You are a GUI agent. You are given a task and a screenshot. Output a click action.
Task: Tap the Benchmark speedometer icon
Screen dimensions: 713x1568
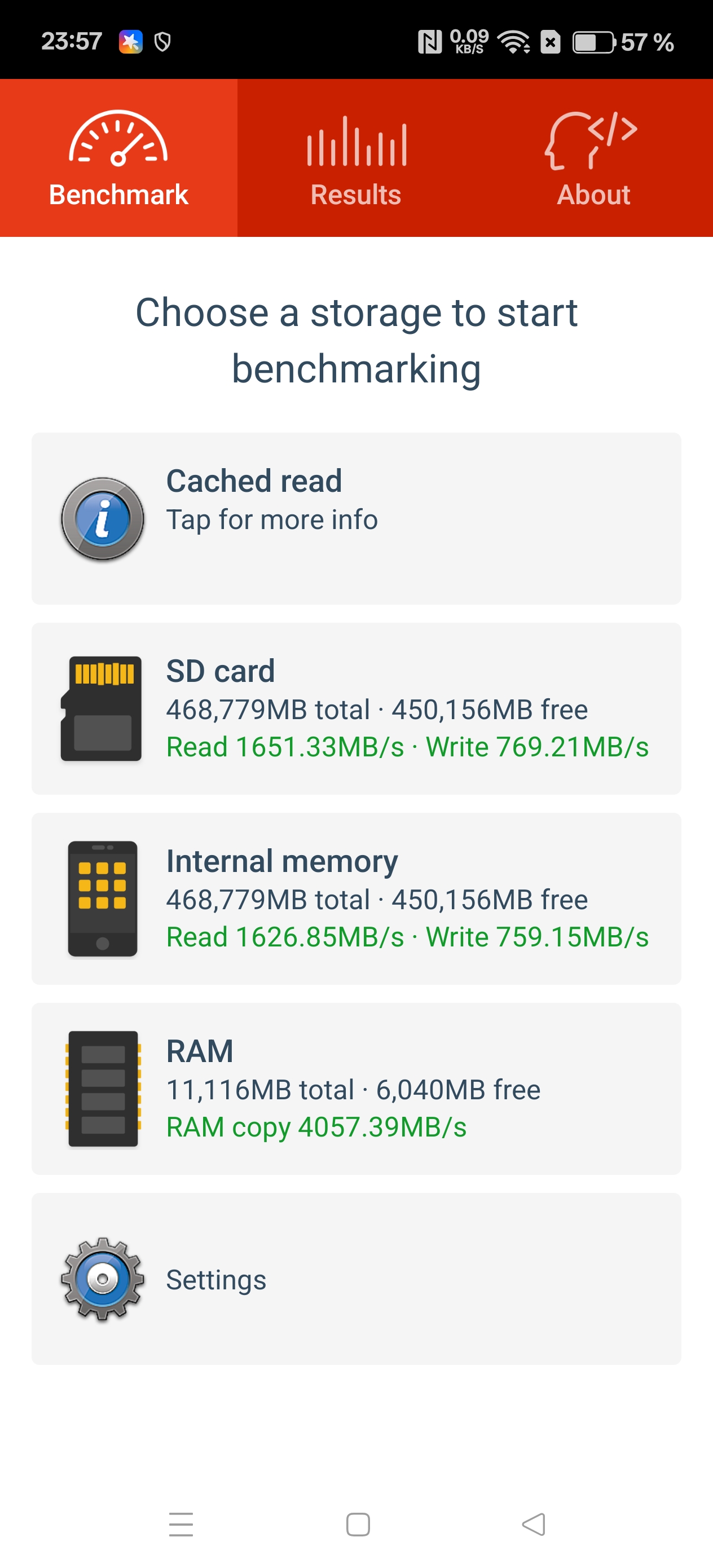click(x=118, y=139)
